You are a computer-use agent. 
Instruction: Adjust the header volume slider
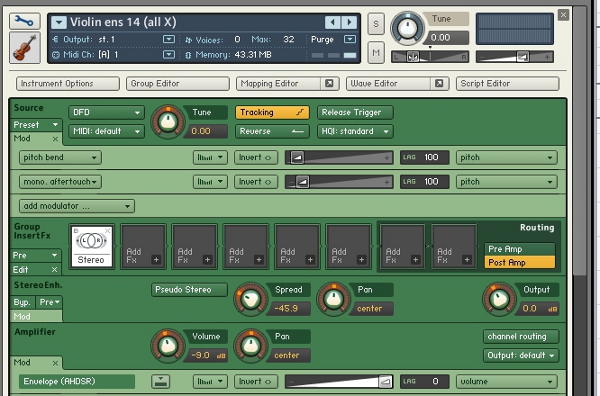pos(515,57)
